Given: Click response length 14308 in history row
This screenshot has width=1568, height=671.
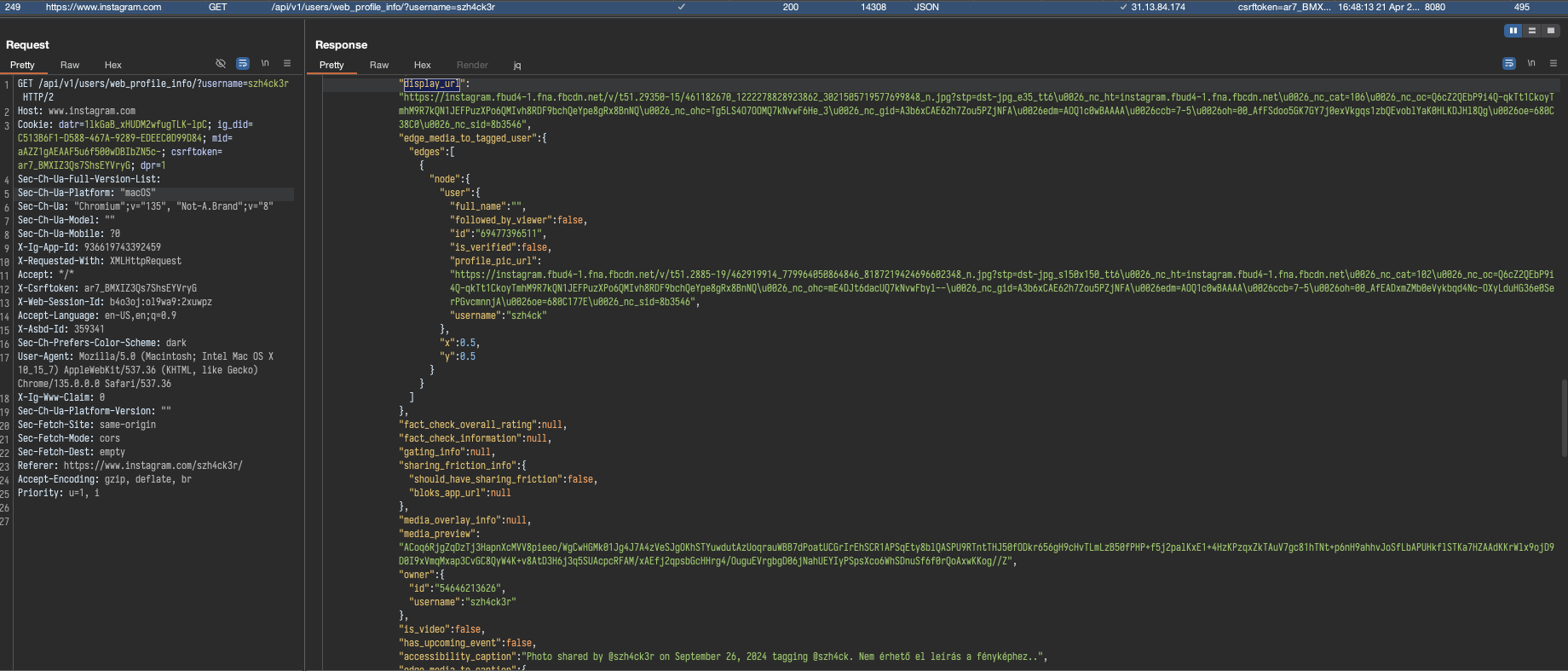Looking at the screenshot, I should click(x=873, y=7).
